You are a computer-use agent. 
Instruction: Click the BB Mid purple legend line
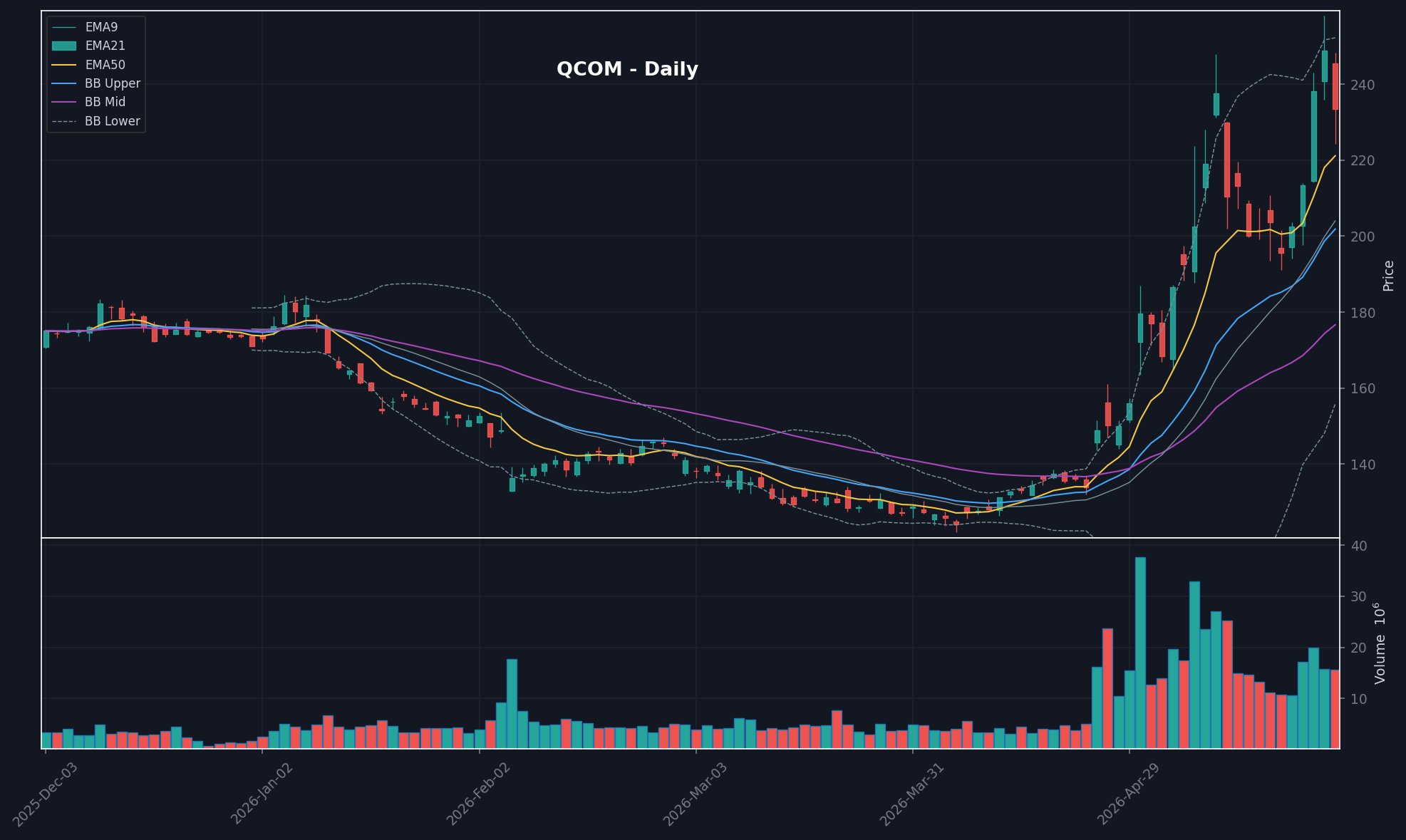[64, 102]
